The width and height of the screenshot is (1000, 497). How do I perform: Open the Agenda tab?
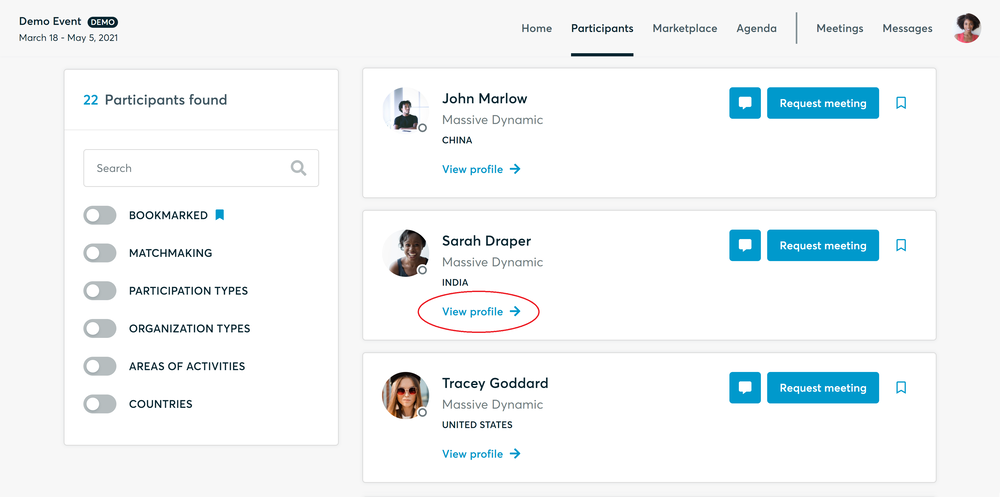pyautogui.click(x=756, y=28)
